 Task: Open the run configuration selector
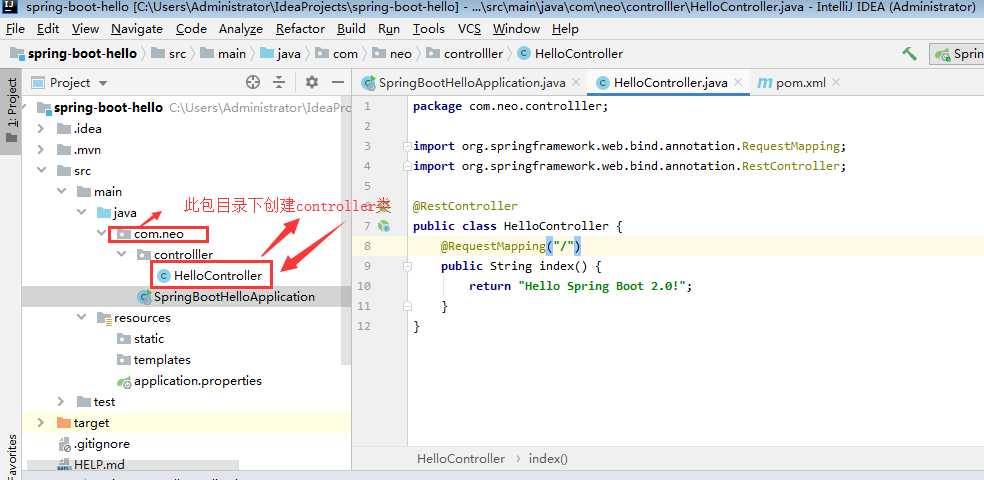(x=956, y=54)
